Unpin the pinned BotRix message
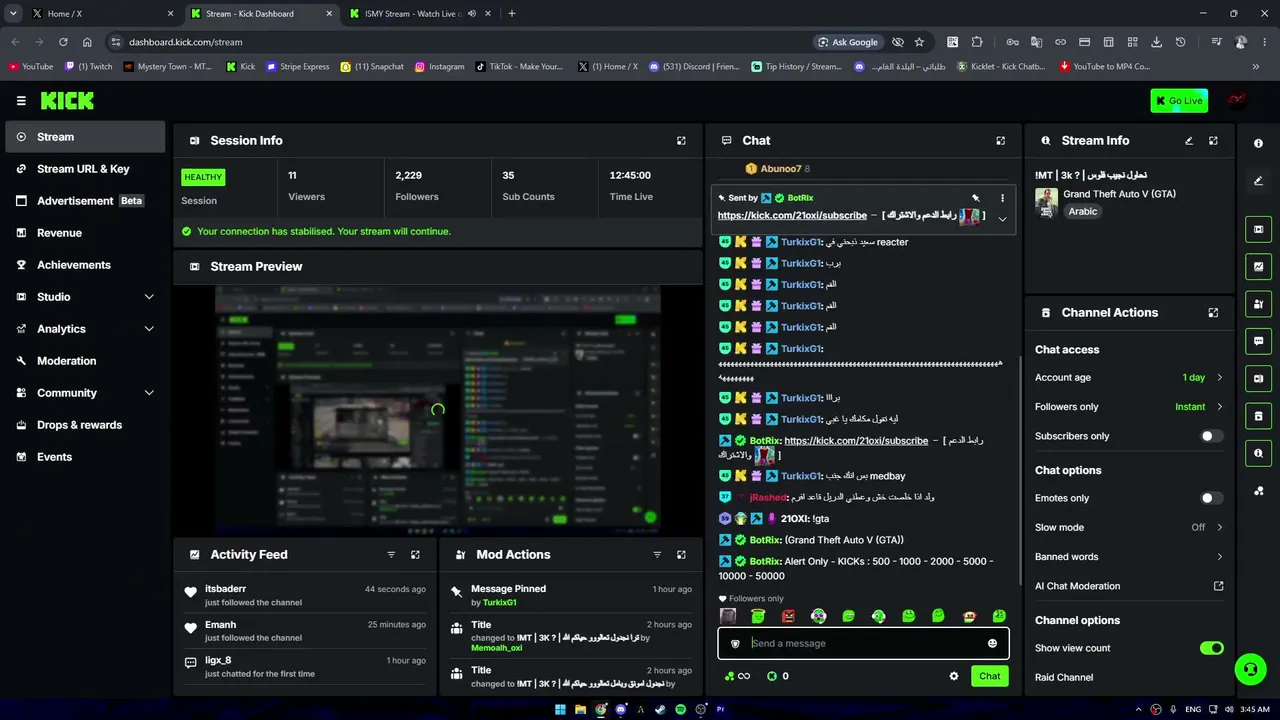This screenshot has width=1280, height=720. tap(976, 198)
